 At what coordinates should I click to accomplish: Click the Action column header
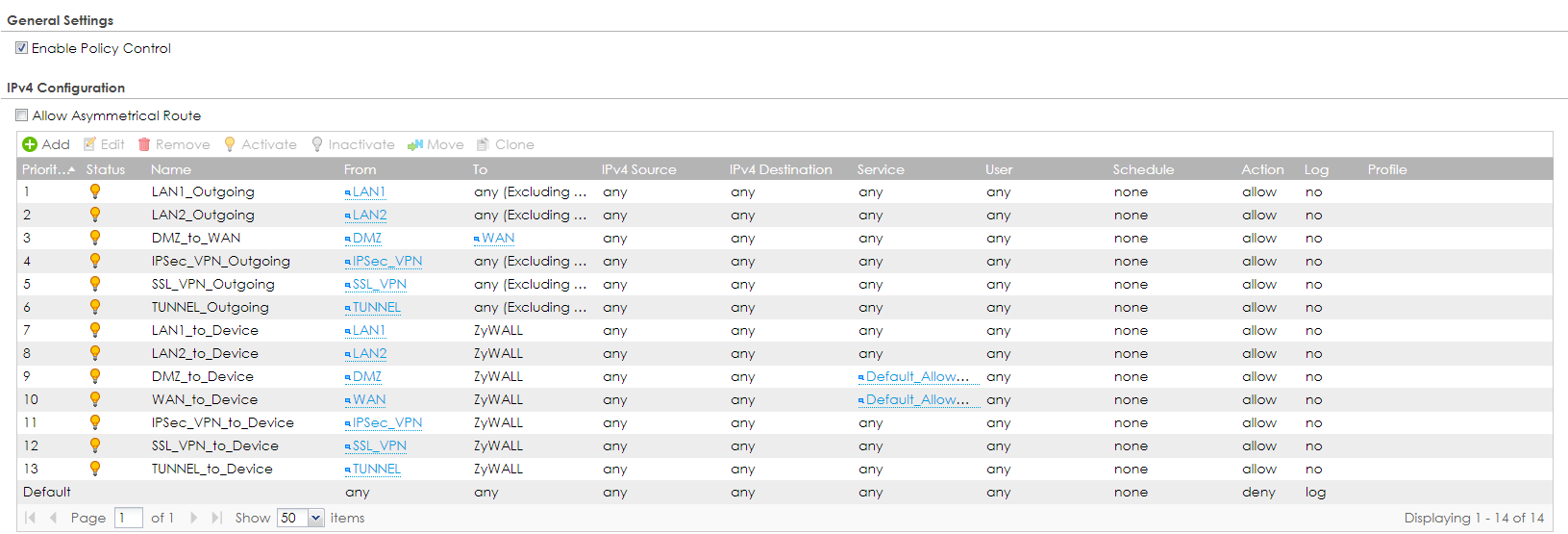(1262, 169)
